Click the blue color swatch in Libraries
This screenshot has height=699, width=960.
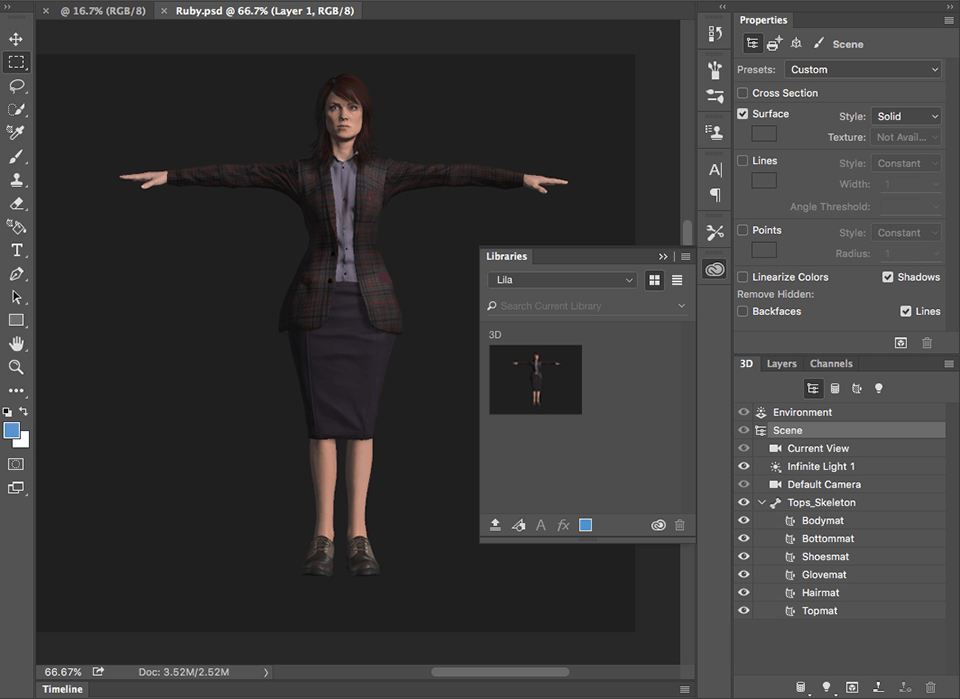point(585,524)
